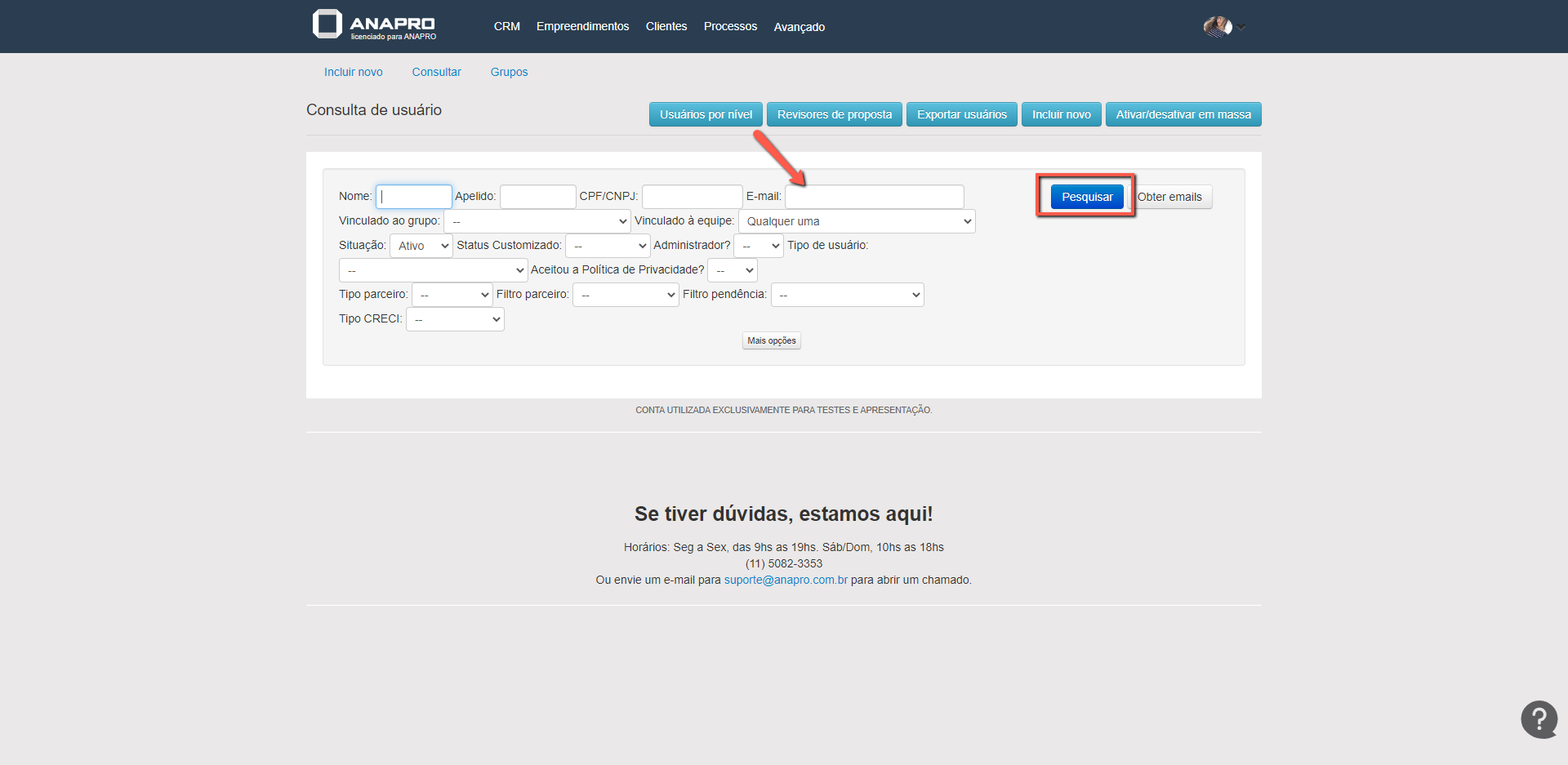Open the Filtro pendência dropdown
The height and width of the screenshot is (765, 1568).
click(847, 295)
